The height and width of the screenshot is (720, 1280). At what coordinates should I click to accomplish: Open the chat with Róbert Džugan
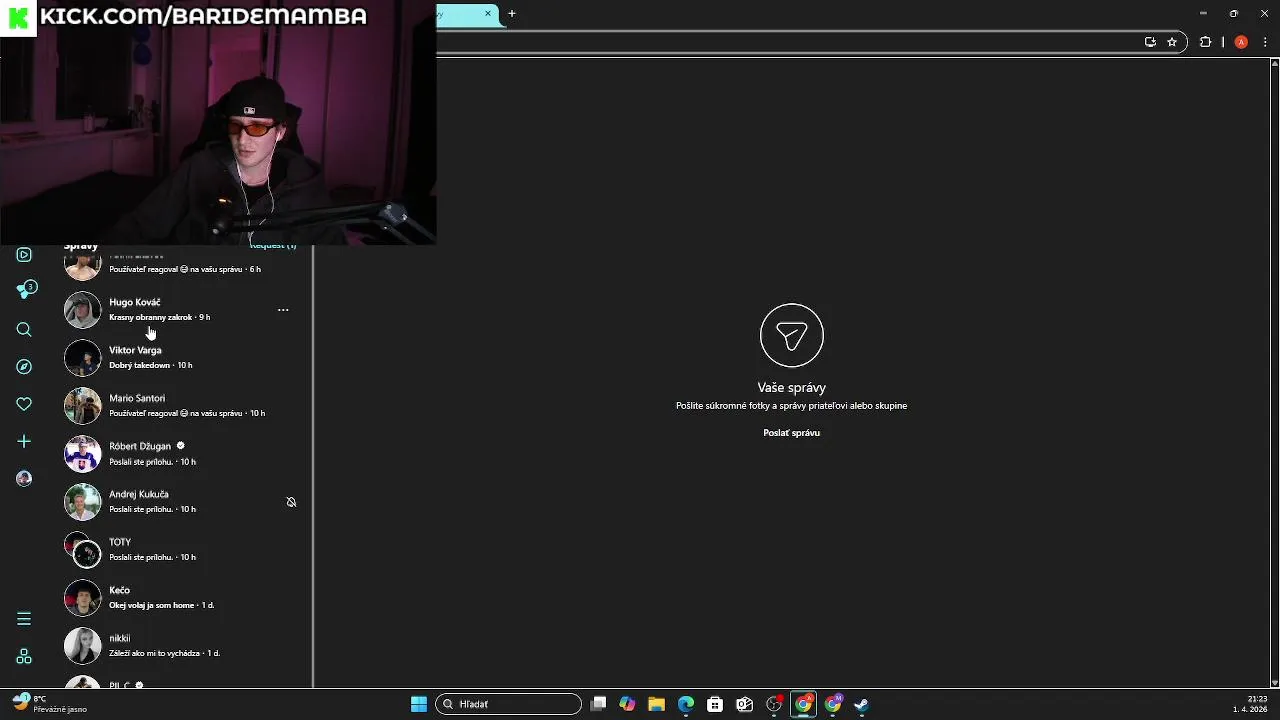click(180, 454)
